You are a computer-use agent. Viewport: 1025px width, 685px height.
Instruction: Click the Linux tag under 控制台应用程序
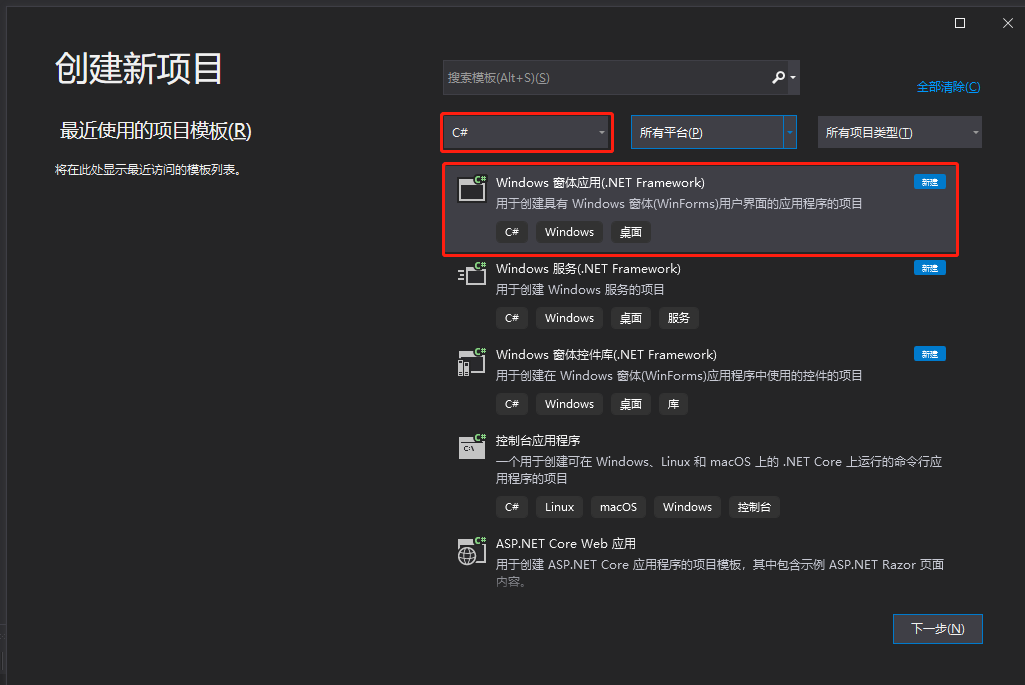(560, 507)
